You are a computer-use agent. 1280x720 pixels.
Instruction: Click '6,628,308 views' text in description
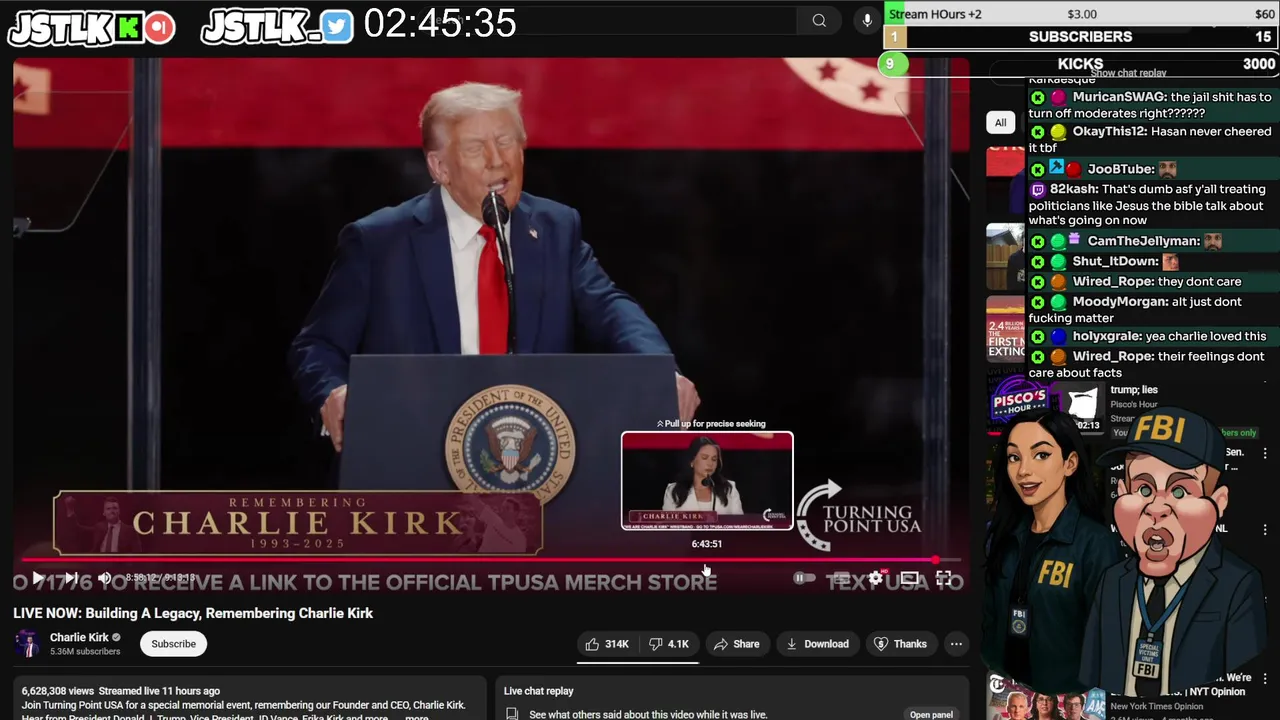click(57, 691)
